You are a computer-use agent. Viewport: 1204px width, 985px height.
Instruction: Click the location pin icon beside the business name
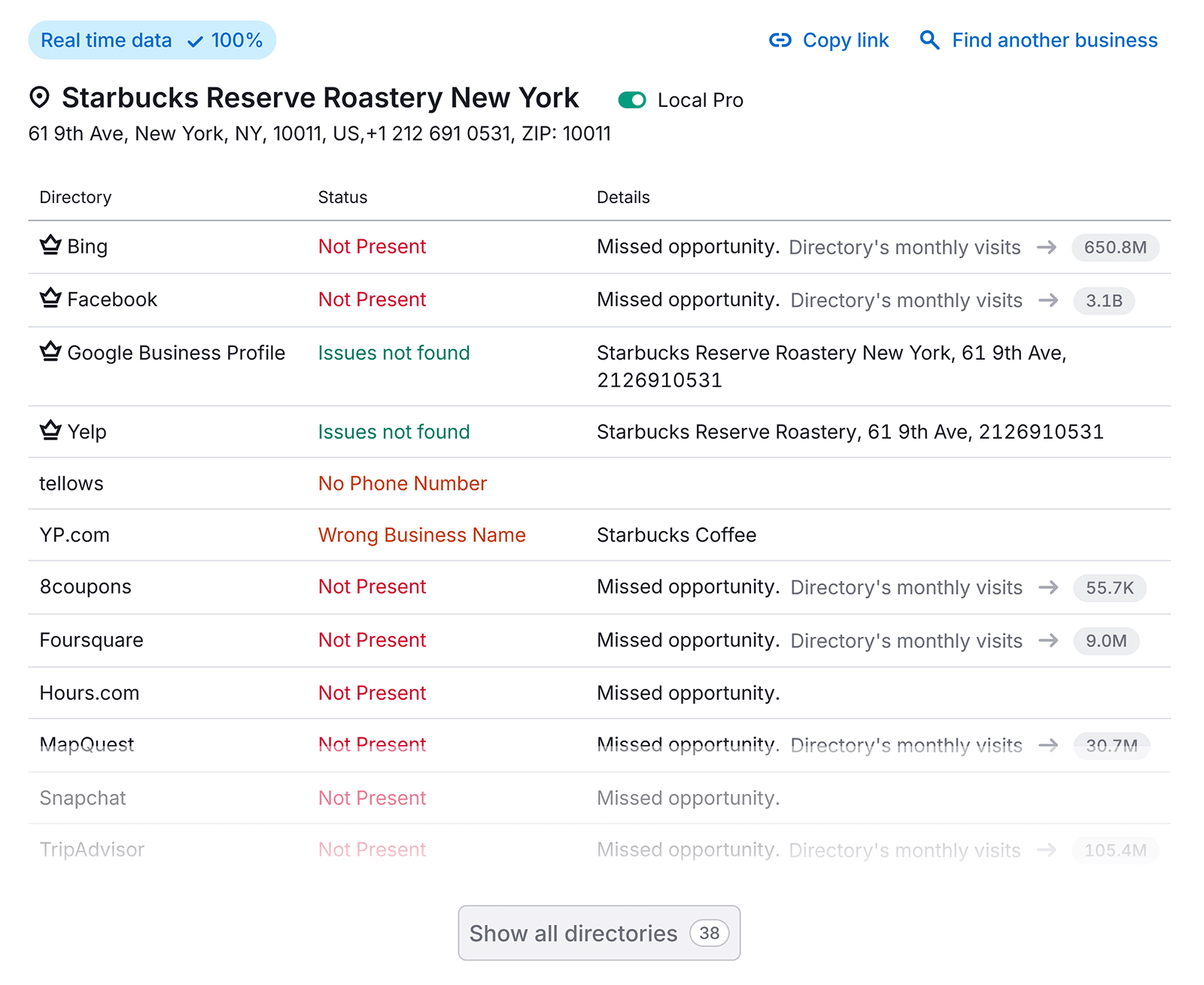[40, 97]
